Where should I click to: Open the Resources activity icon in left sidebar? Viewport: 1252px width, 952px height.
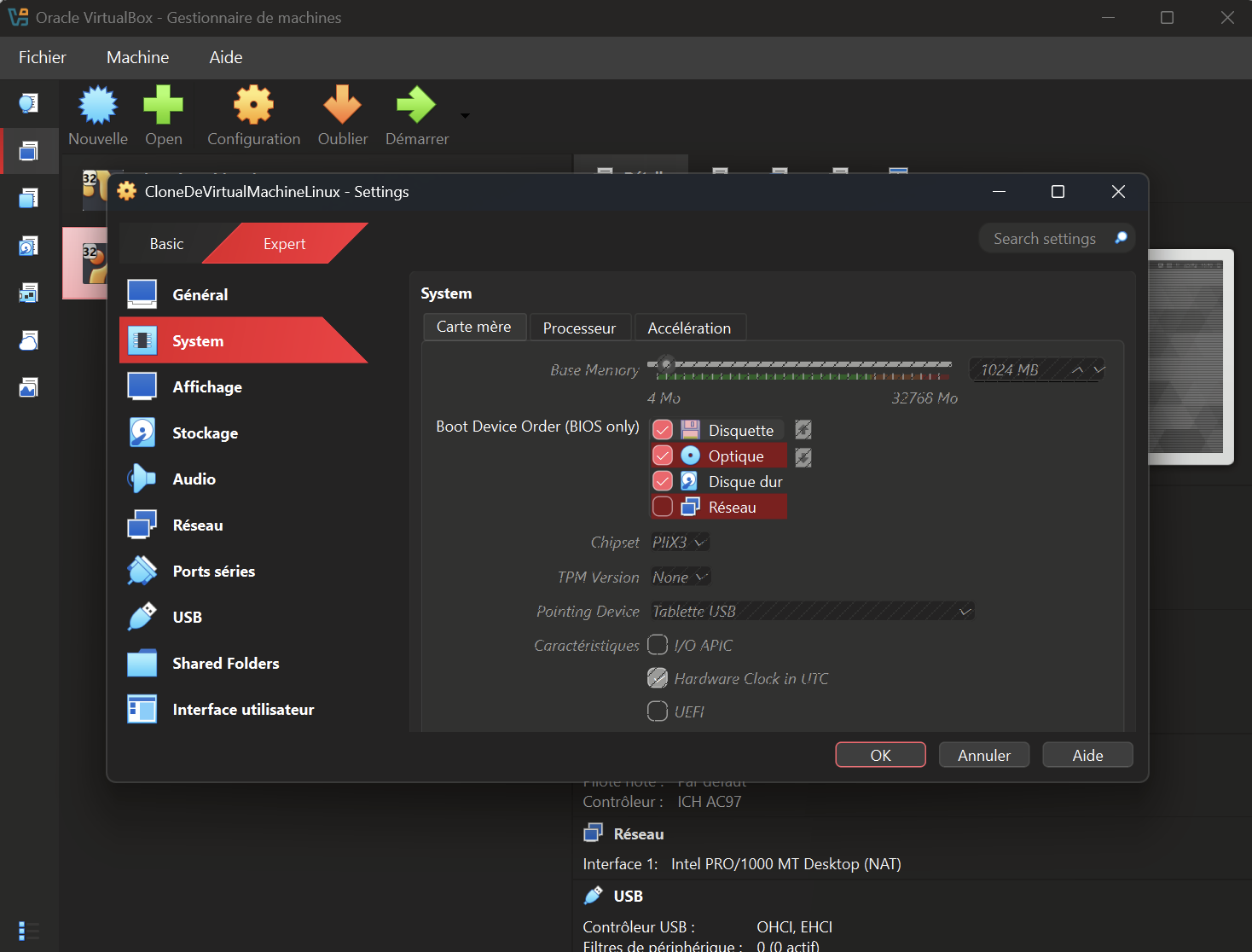tap(29, 388)
